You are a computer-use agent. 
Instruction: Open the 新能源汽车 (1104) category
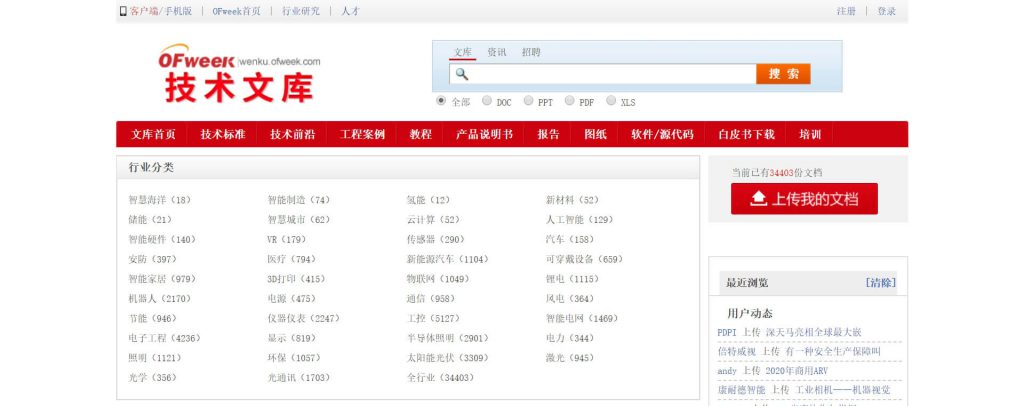(x=447, y=259)
